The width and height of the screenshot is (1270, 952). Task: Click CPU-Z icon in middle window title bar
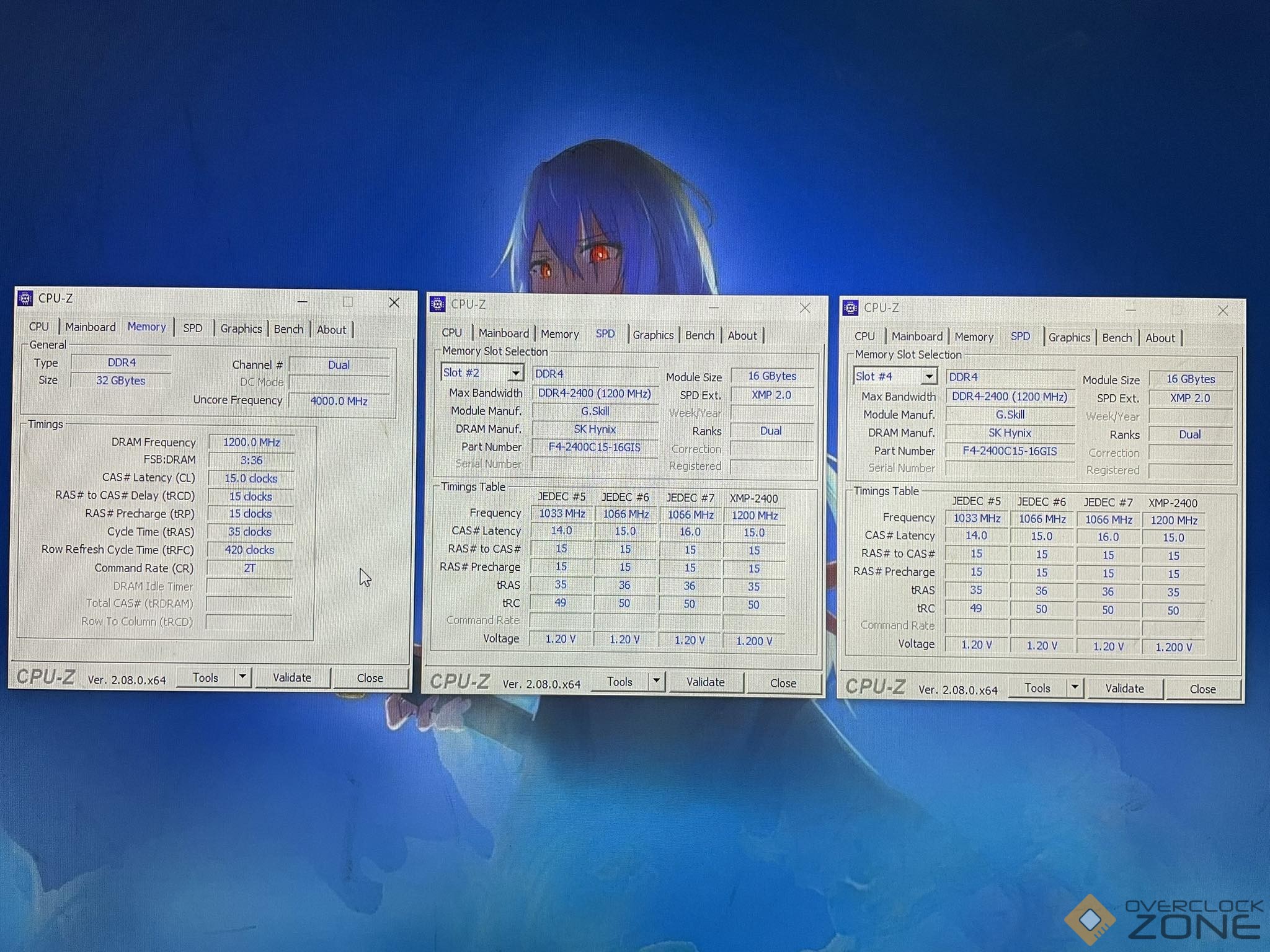[x=438, y=304]
